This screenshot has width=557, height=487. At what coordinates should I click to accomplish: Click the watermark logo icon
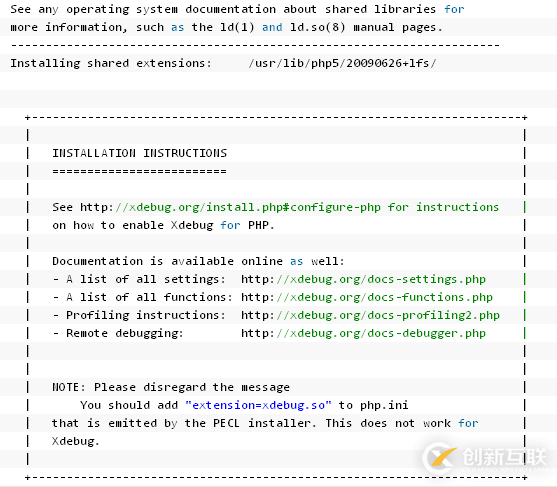440,459
